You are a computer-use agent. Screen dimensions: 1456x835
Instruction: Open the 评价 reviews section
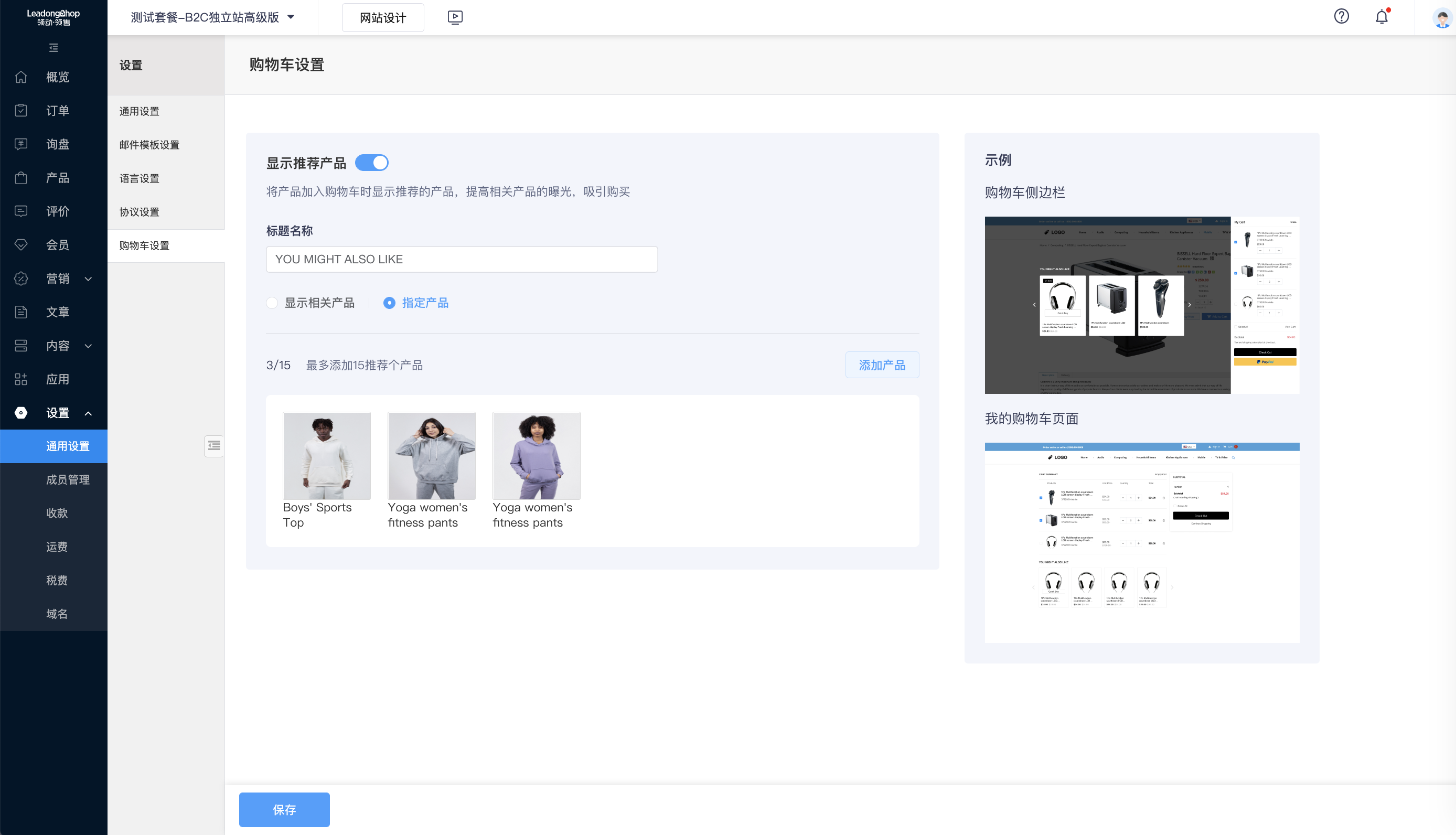(x=57, y=211)
